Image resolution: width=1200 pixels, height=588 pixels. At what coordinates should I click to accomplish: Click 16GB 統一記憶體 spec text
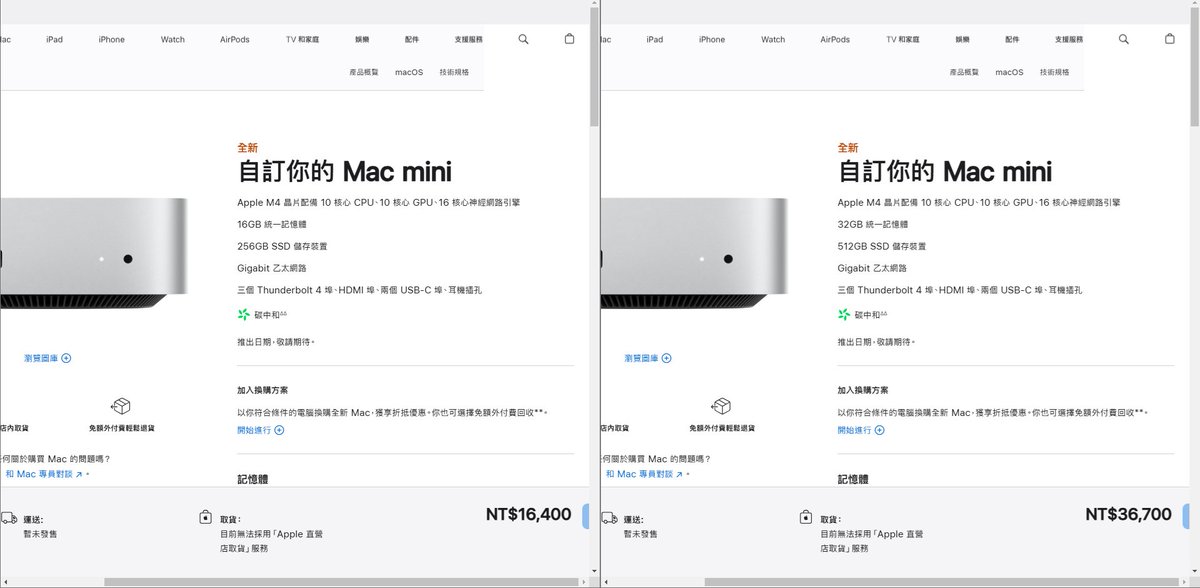click(x=272, y=224)
